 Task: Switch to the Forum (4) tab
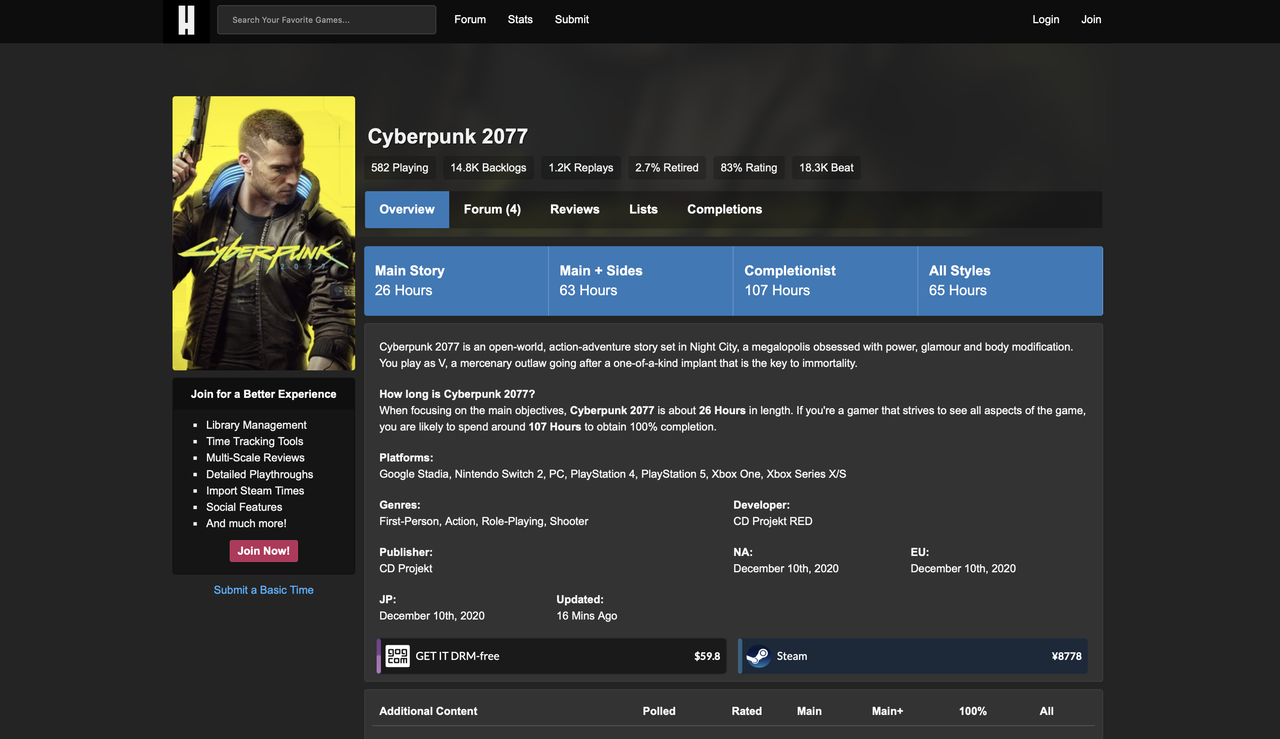pyautogui.click(x=492, y=209)
